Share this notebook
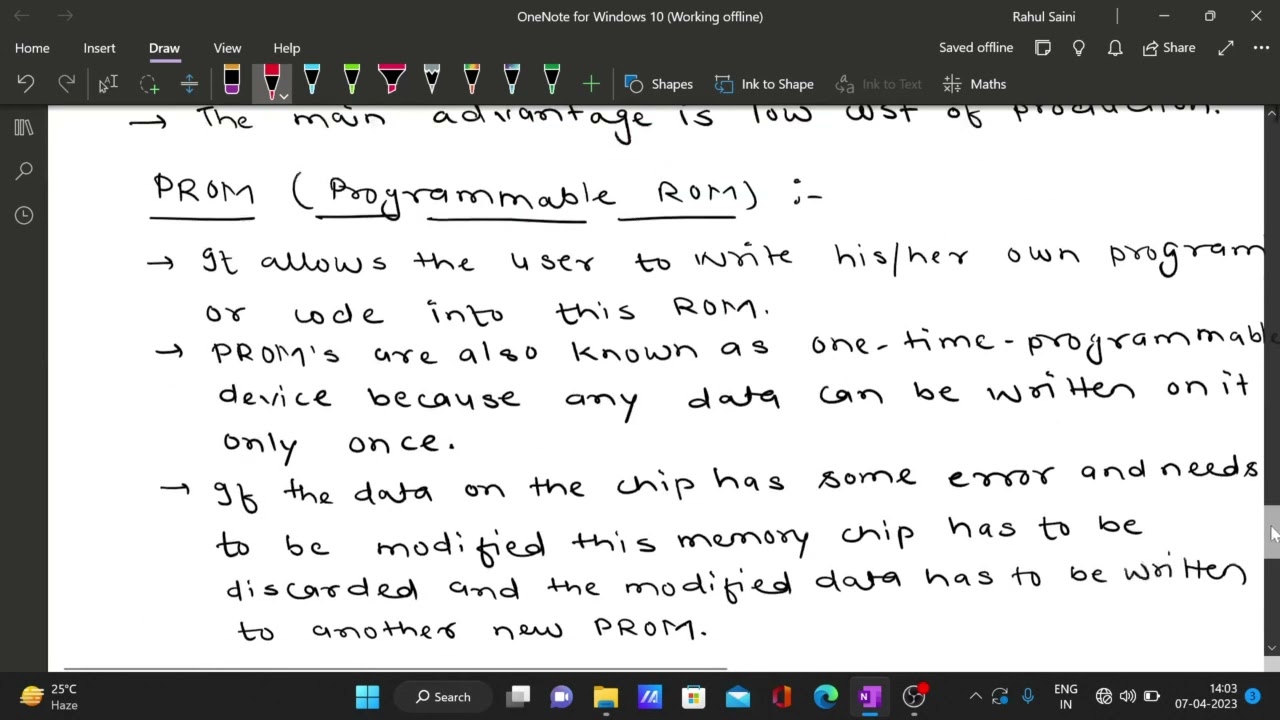The width and height of the screenshot is (1280, 720). point(1169,47)
